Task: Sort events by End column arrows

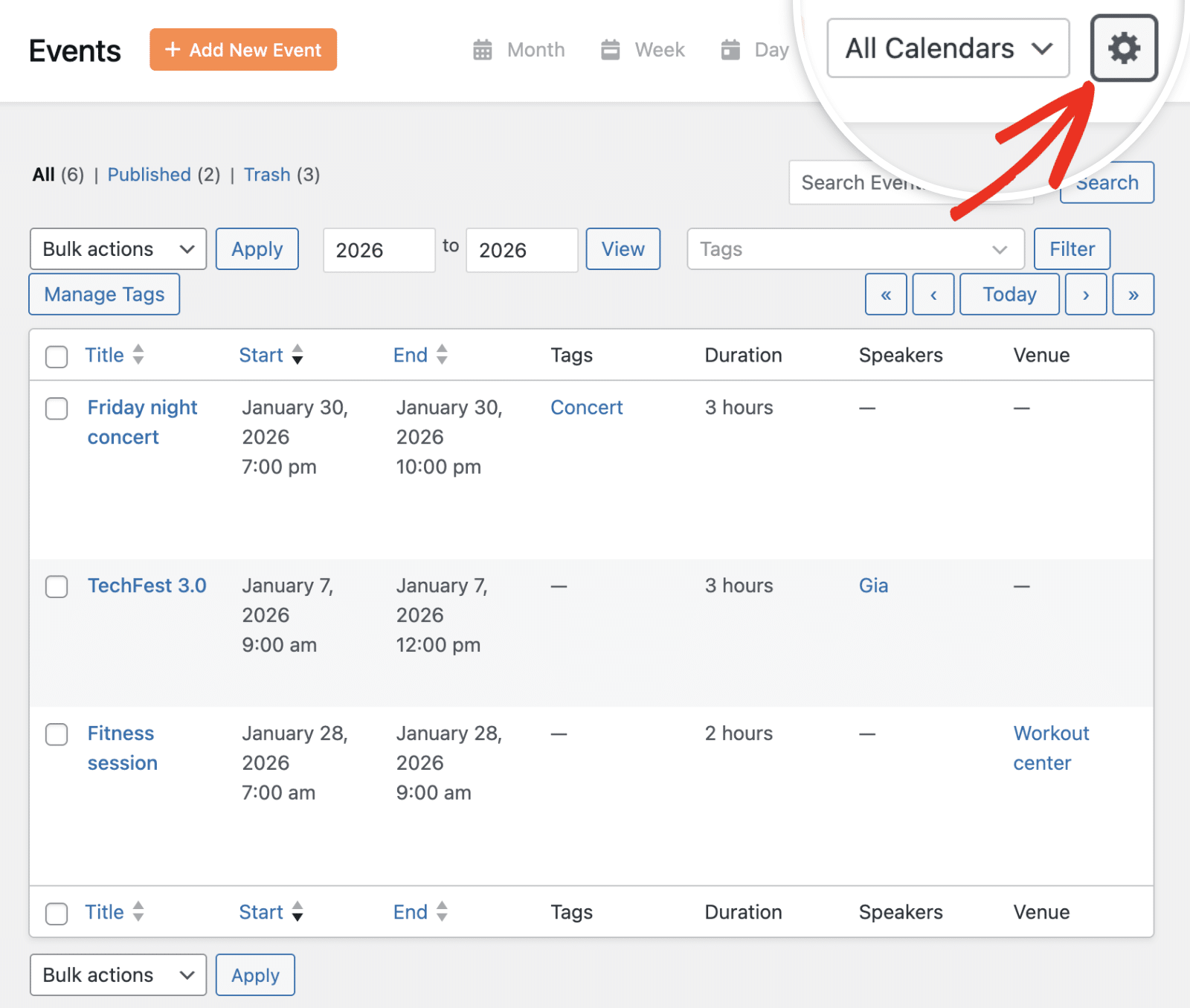Action: pyautogui.click(x=442, y=355)
